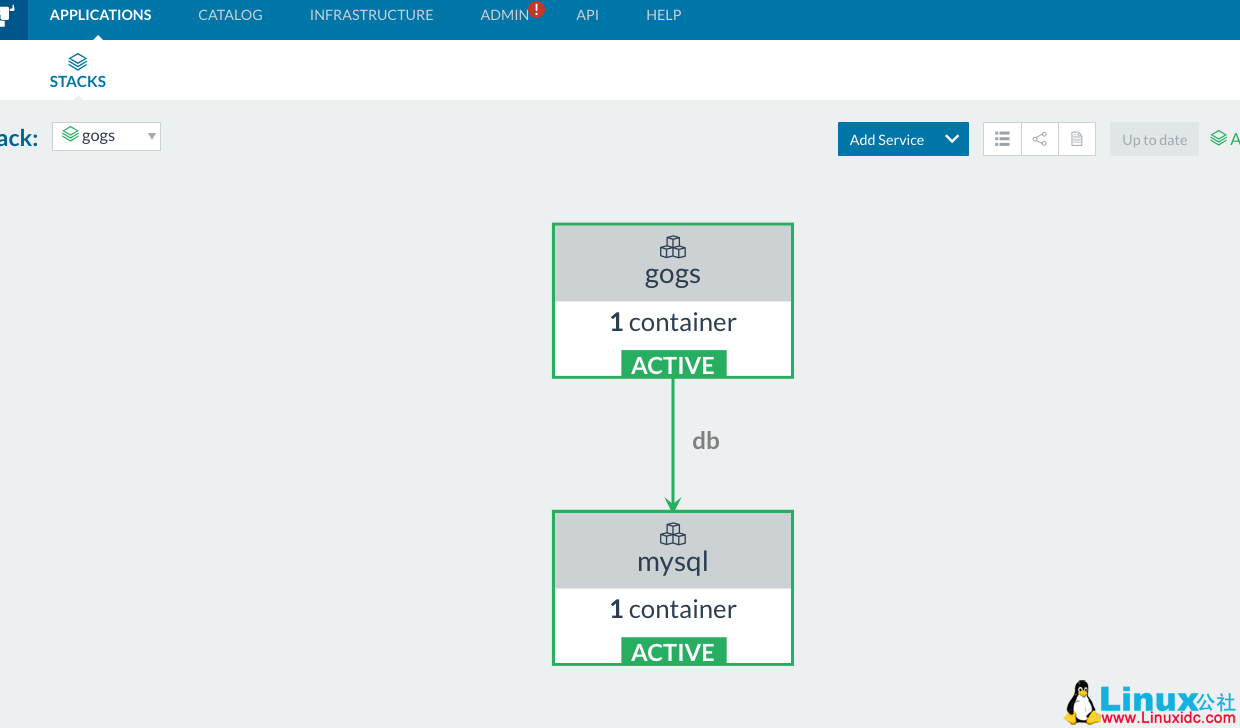The width and height of the screenshot is (1240, 728).
Task: Switch to the list view icon
Action: coord(1002,139)
